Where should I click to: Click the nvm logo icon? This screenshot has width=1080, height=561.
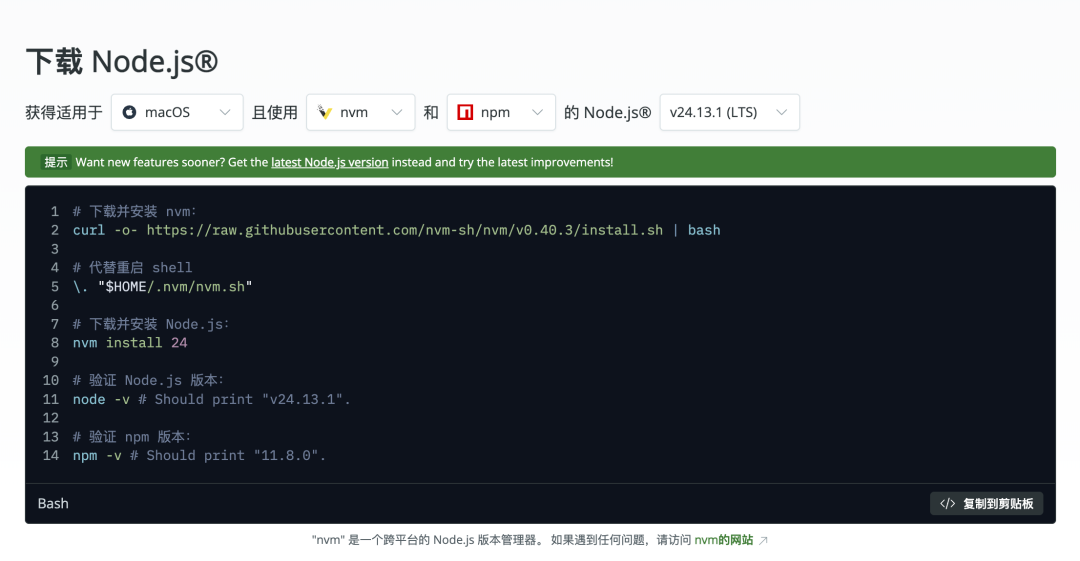point(324,112)
